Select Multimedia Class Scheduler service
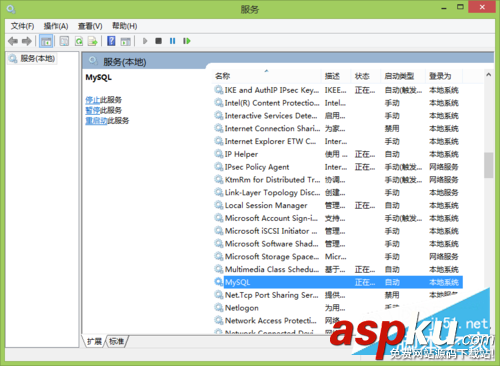 (x=338, y=269)
